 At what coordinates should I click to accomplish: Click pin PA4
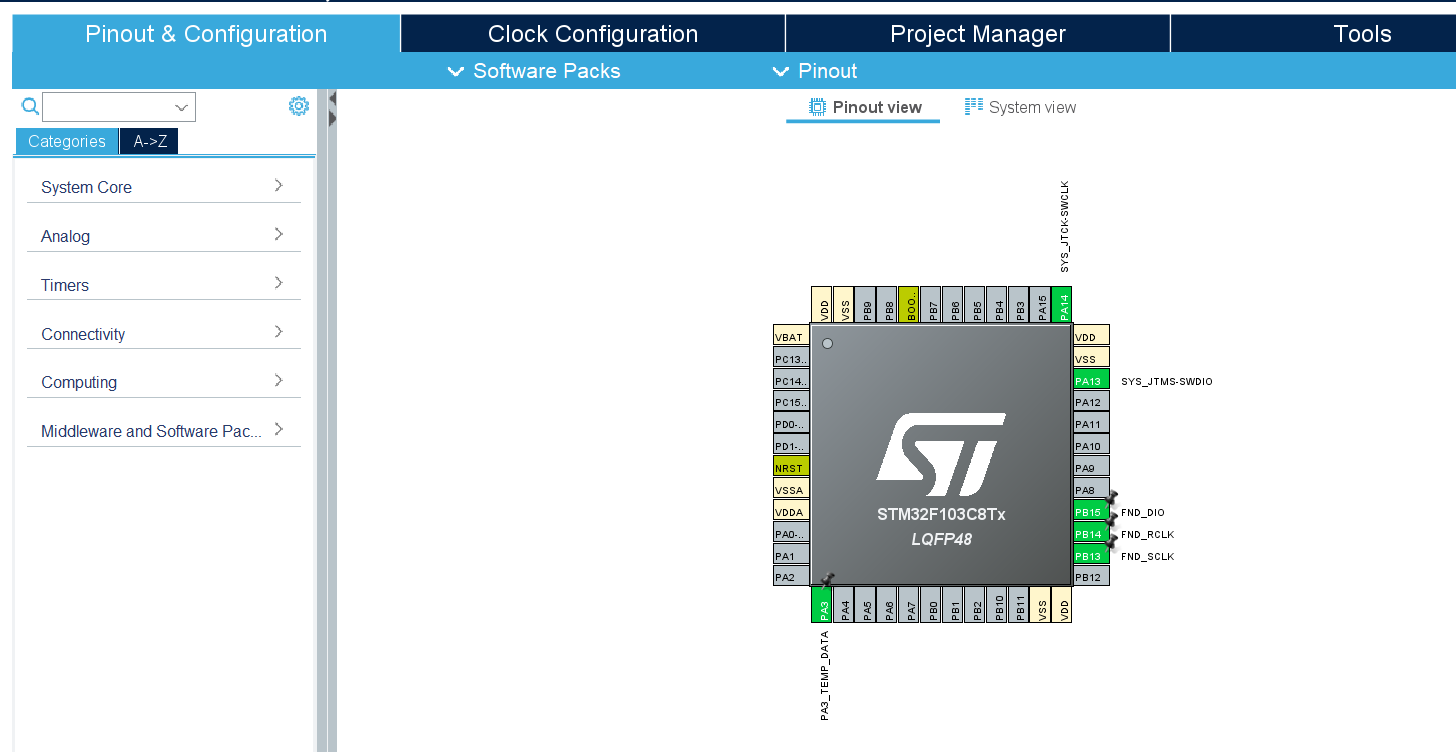(x=844, y=605)
